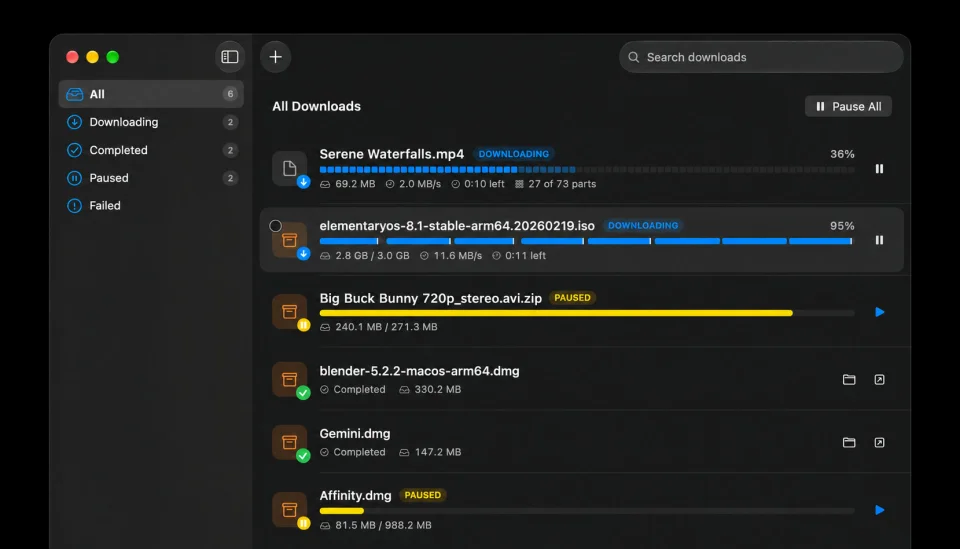Open the Completed category

click(151, 150)
